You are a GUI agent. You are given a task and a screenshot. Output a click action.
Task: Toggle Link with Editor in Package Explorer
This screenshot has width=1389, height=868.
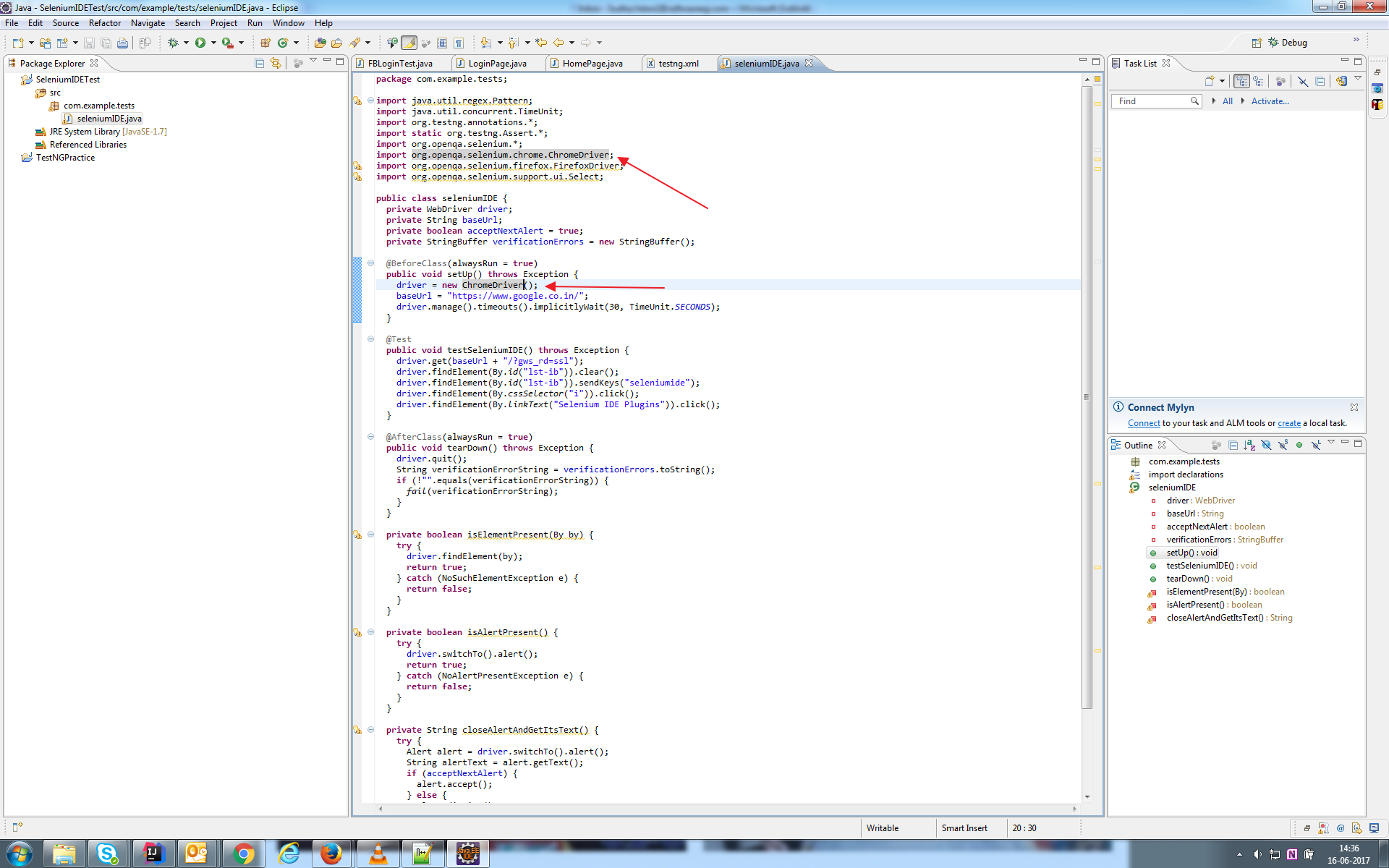coord(275,64)
